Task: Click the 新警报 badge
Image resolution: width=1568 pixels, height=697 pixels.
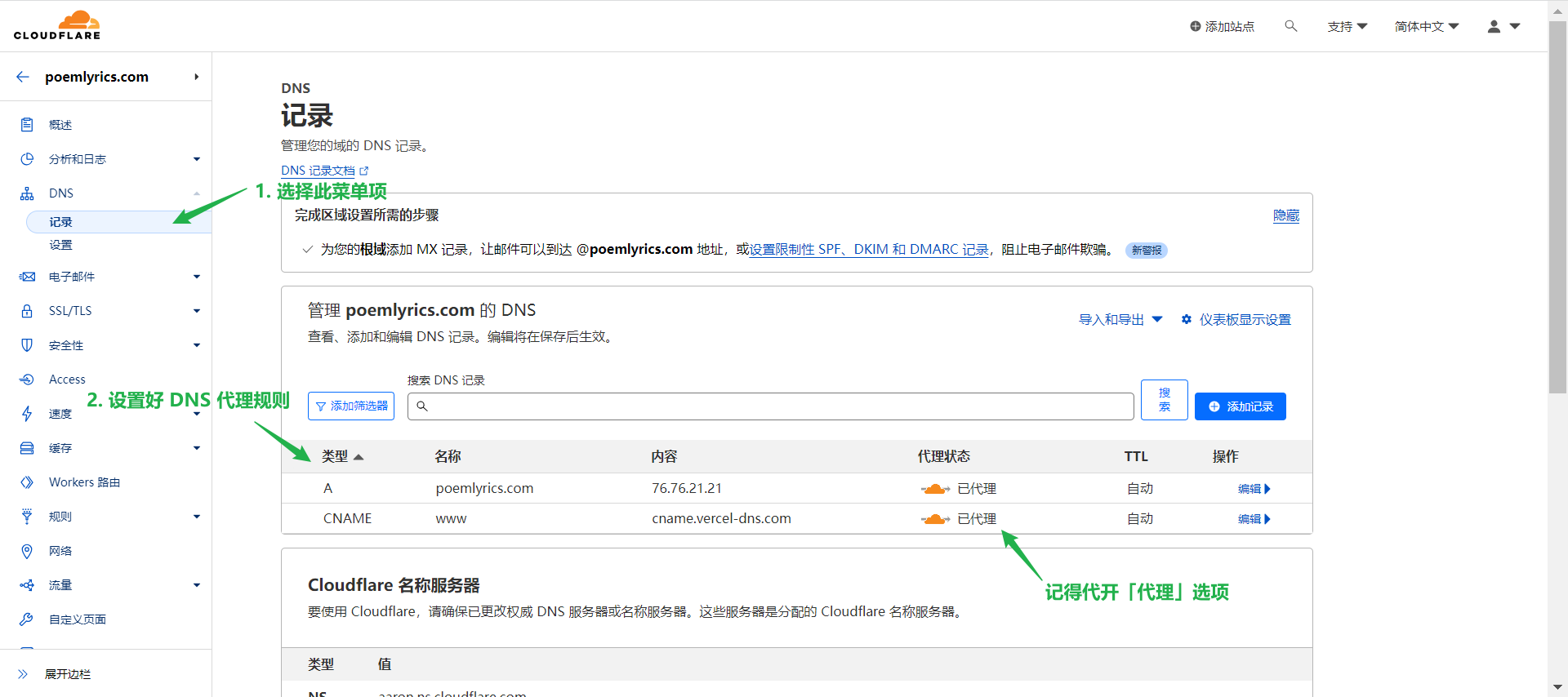Action: pyautogui.click(x=1147, y=251)
